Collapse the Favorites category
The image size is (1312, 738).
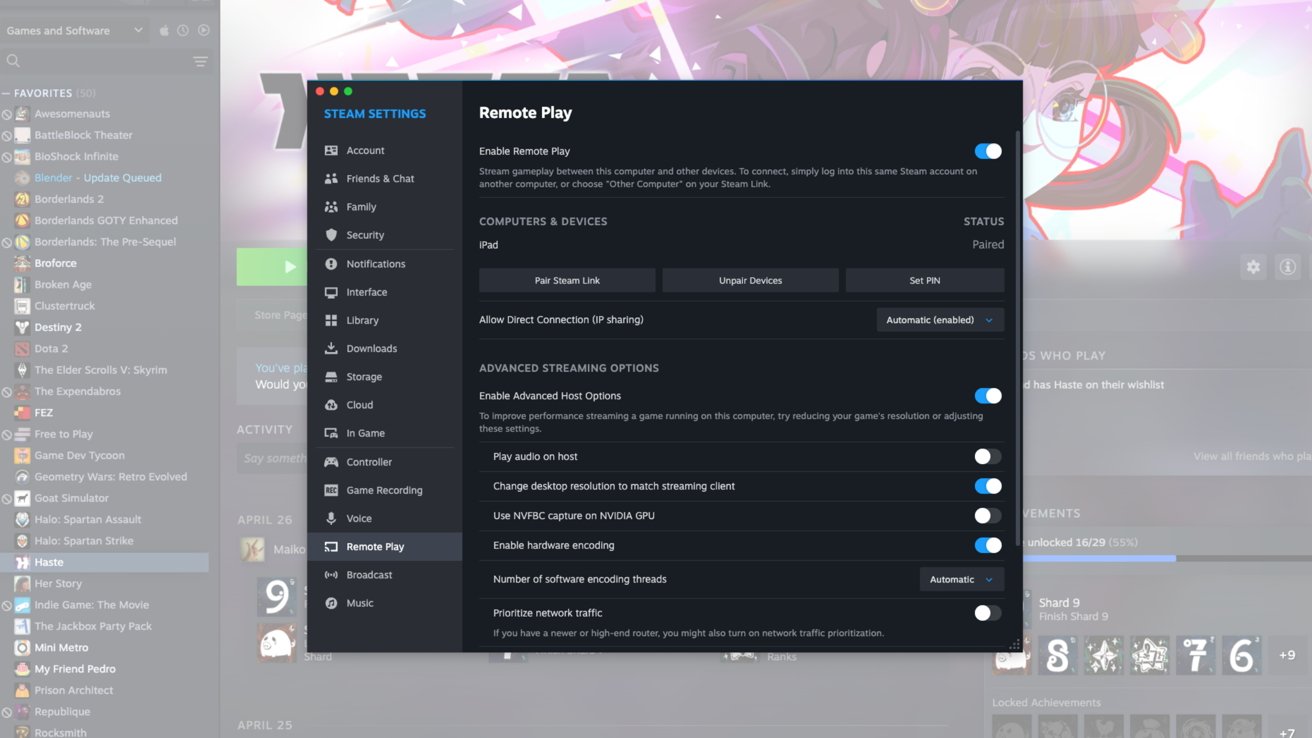pyautogui.click(x=7, y=93)
